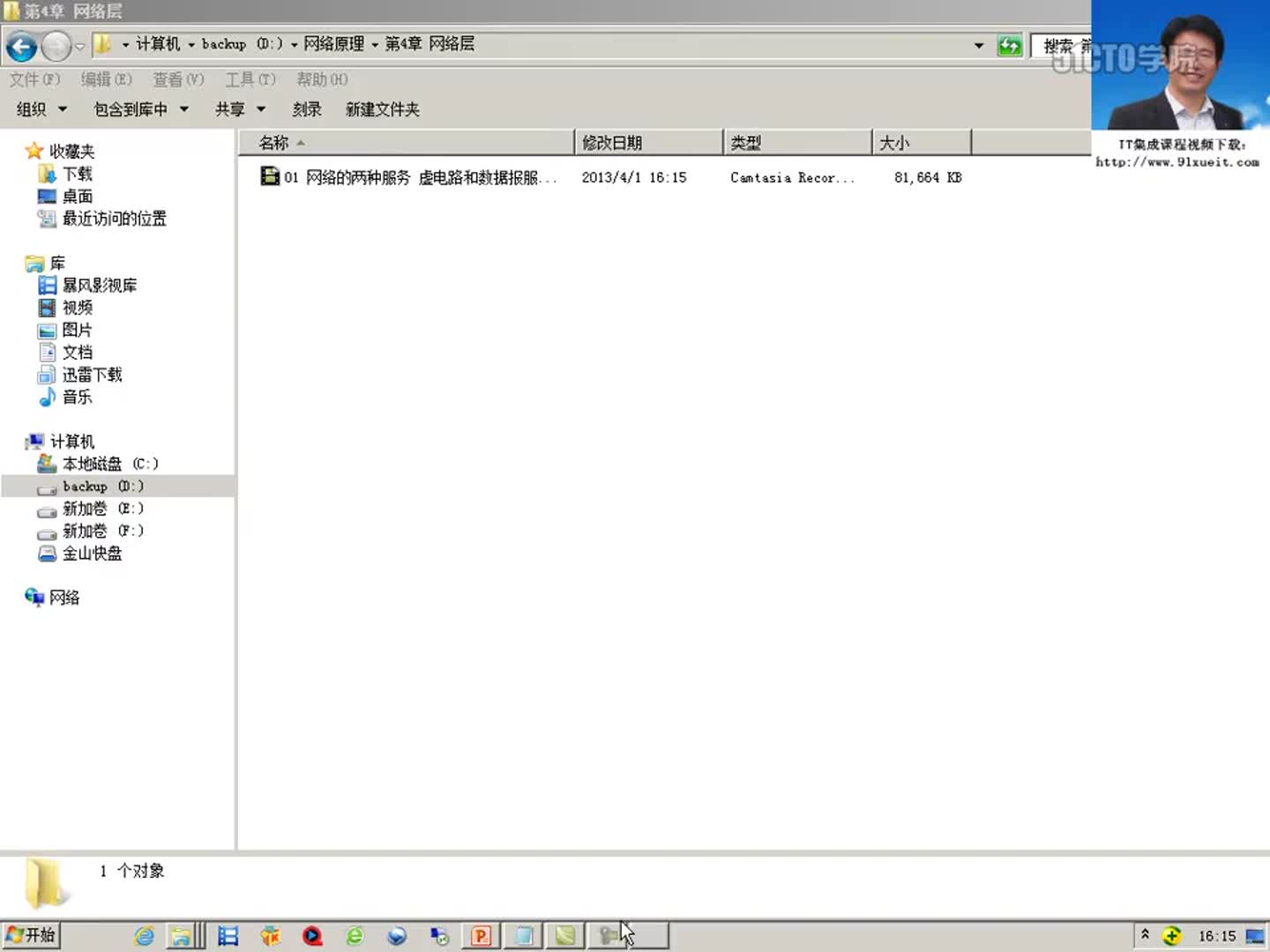Open the recent locations dropdown beside Forward
Image resolution: width=1270 pixels, height=952 pixels.
click(79, 46)
